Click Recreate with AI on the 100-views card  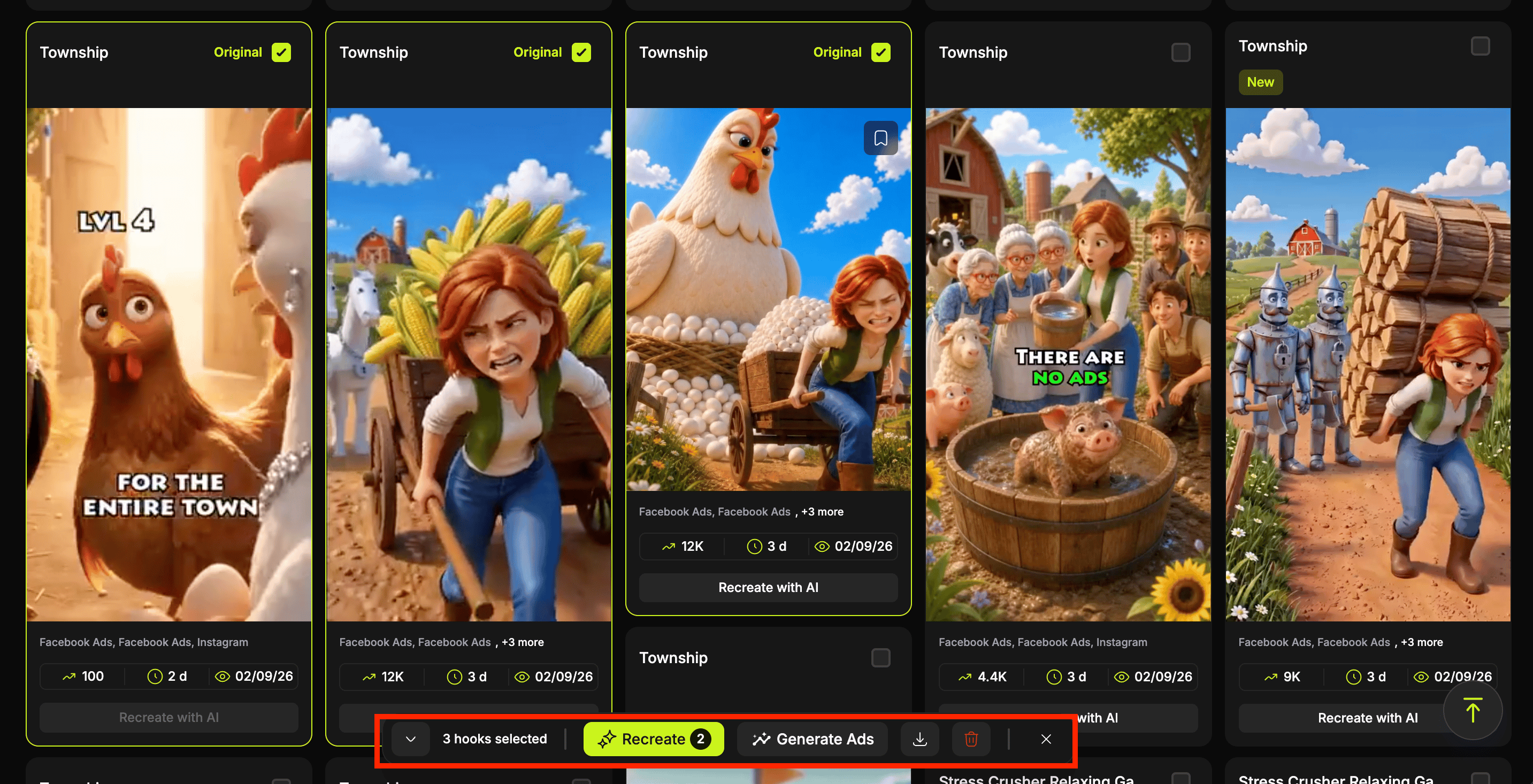coord(169,717)
